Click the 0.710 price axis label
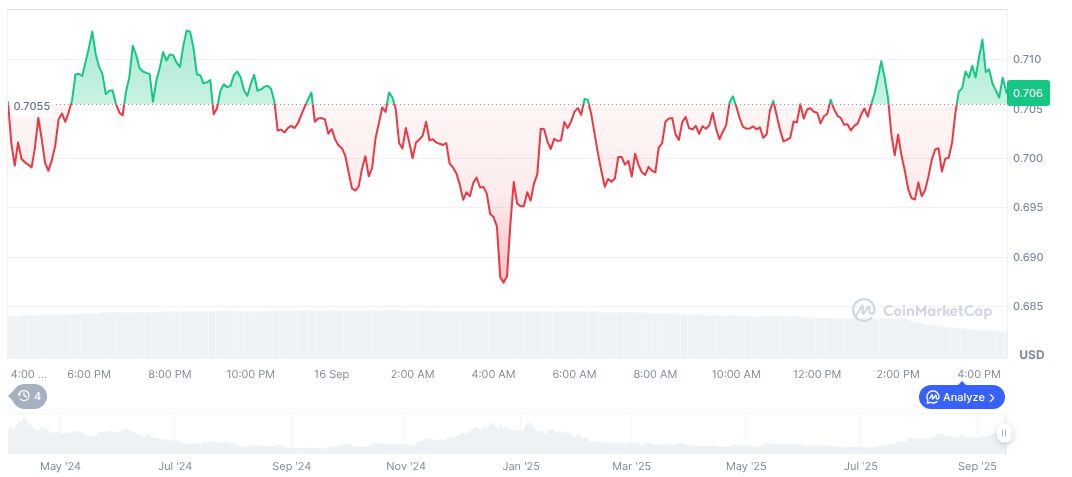 click(x=1026, y=60)
